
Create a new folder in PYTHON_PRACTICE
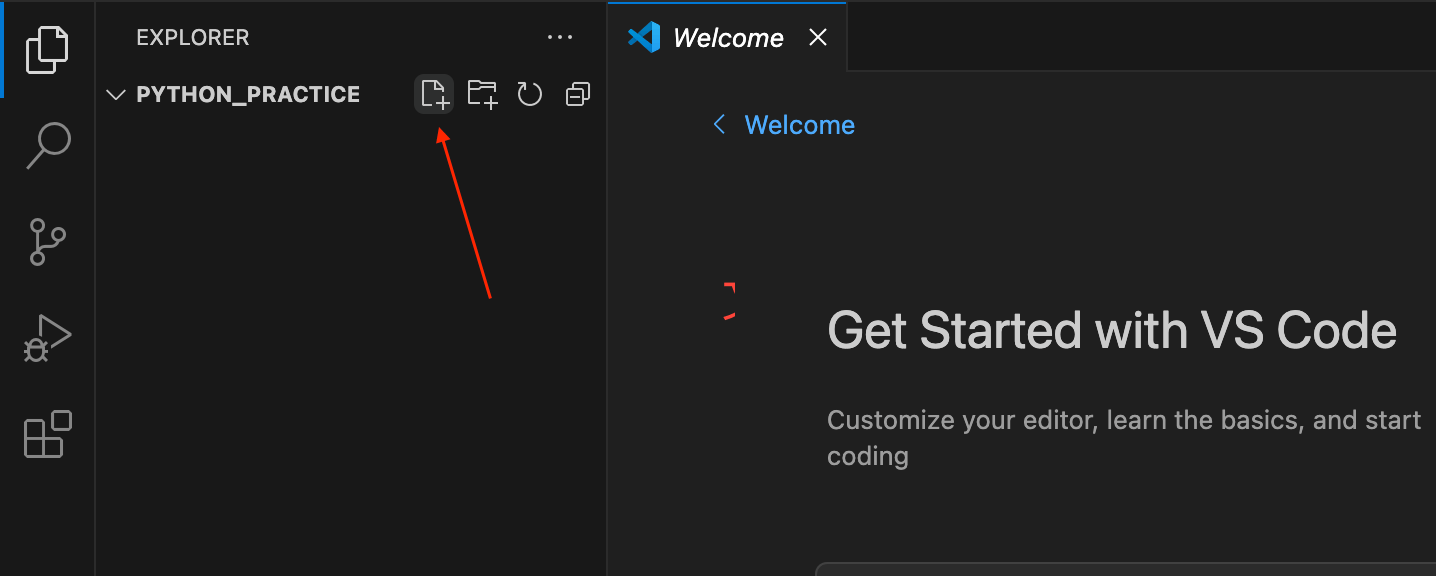click(482, 94)
